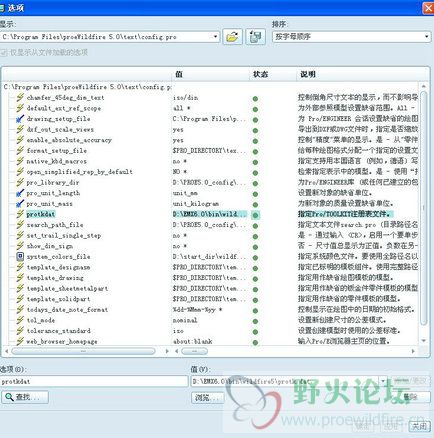Click horizontal scrollbar under the name column
The height and width of the screenshot is (438, 434).
point(83,351)
